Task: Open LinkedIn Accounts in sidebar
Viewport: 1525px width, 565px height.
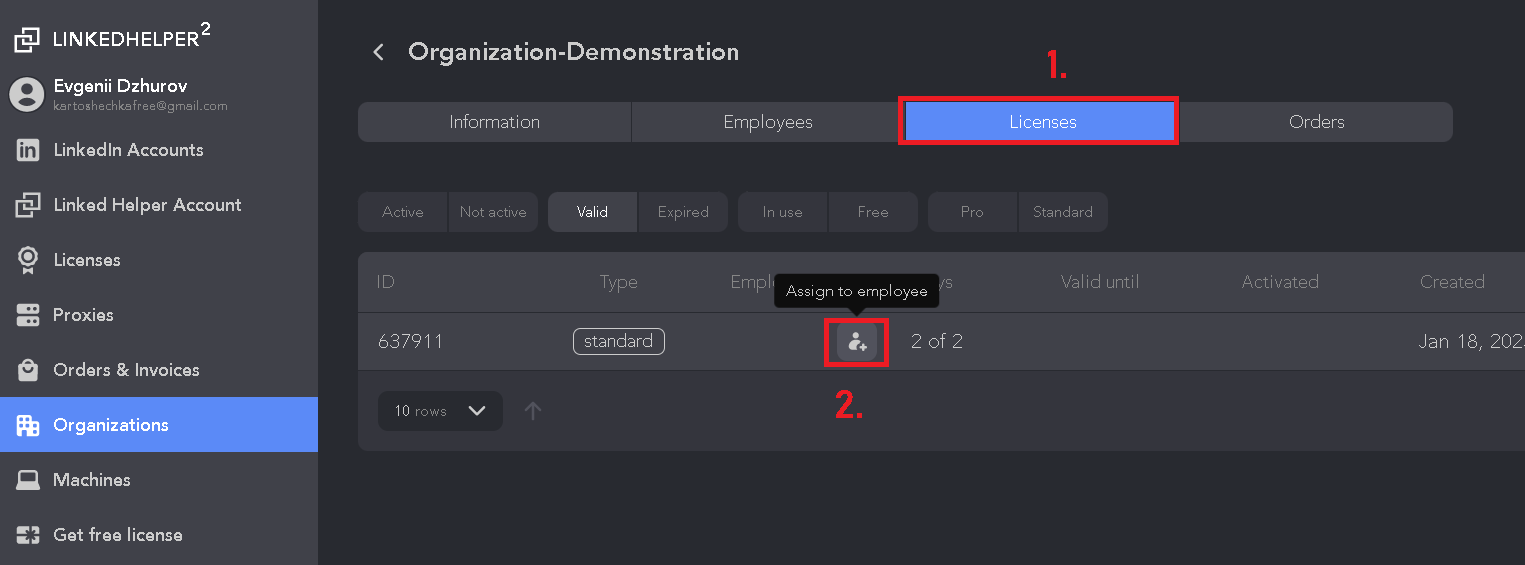Action: coord(159,150)
